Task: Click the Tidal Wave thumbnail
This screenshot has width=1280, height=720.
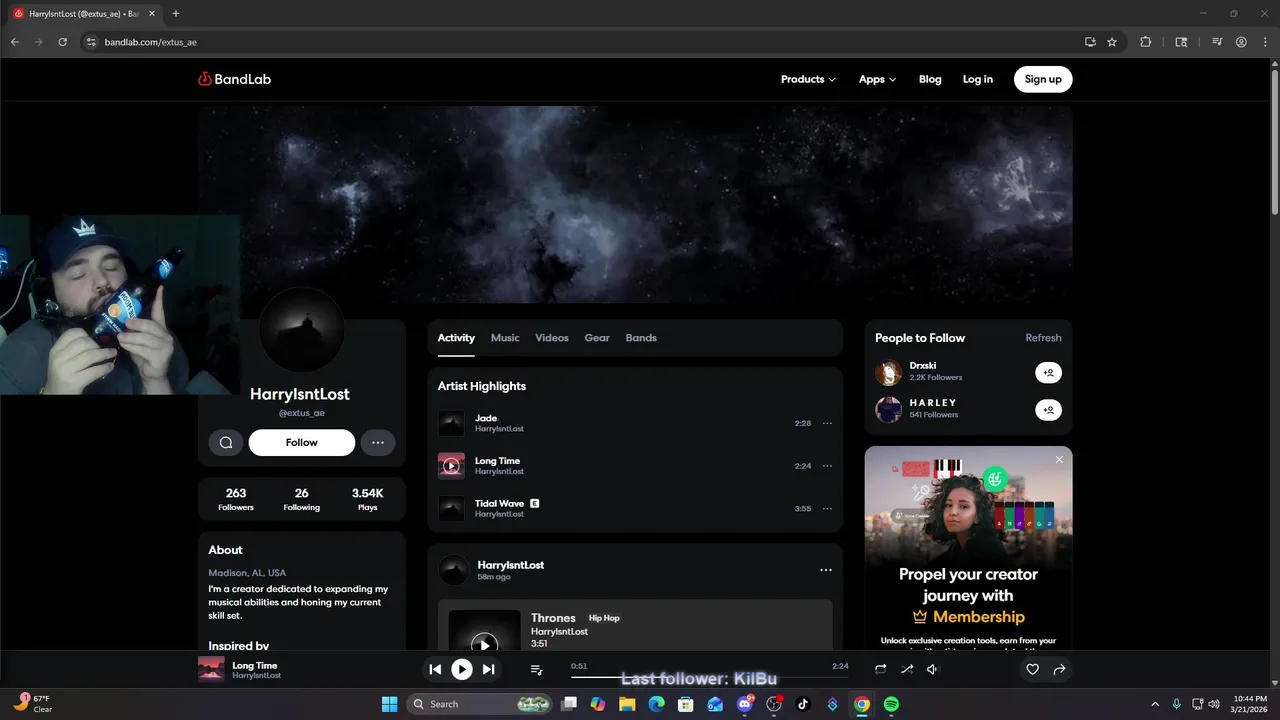Action: pyautogui.click(x=451, y=508)
